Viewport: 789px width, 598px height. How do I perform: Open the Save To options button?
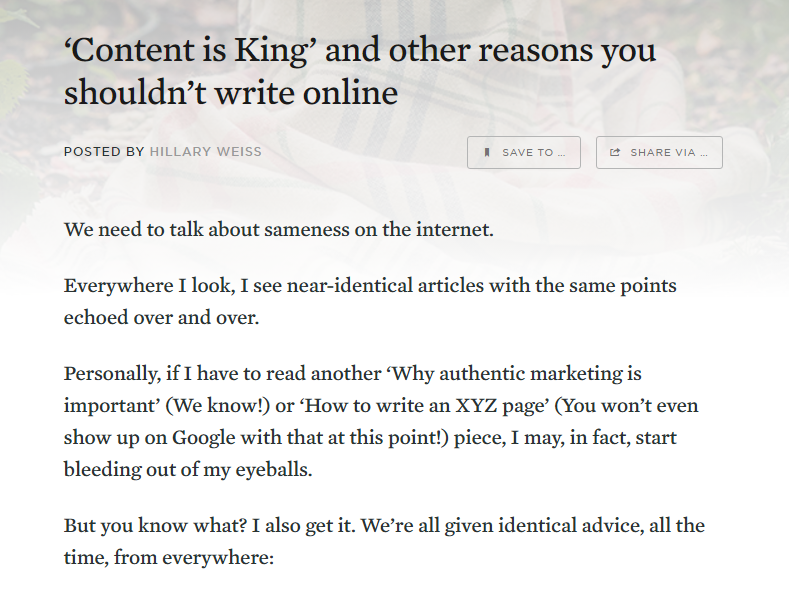(524, 153)
